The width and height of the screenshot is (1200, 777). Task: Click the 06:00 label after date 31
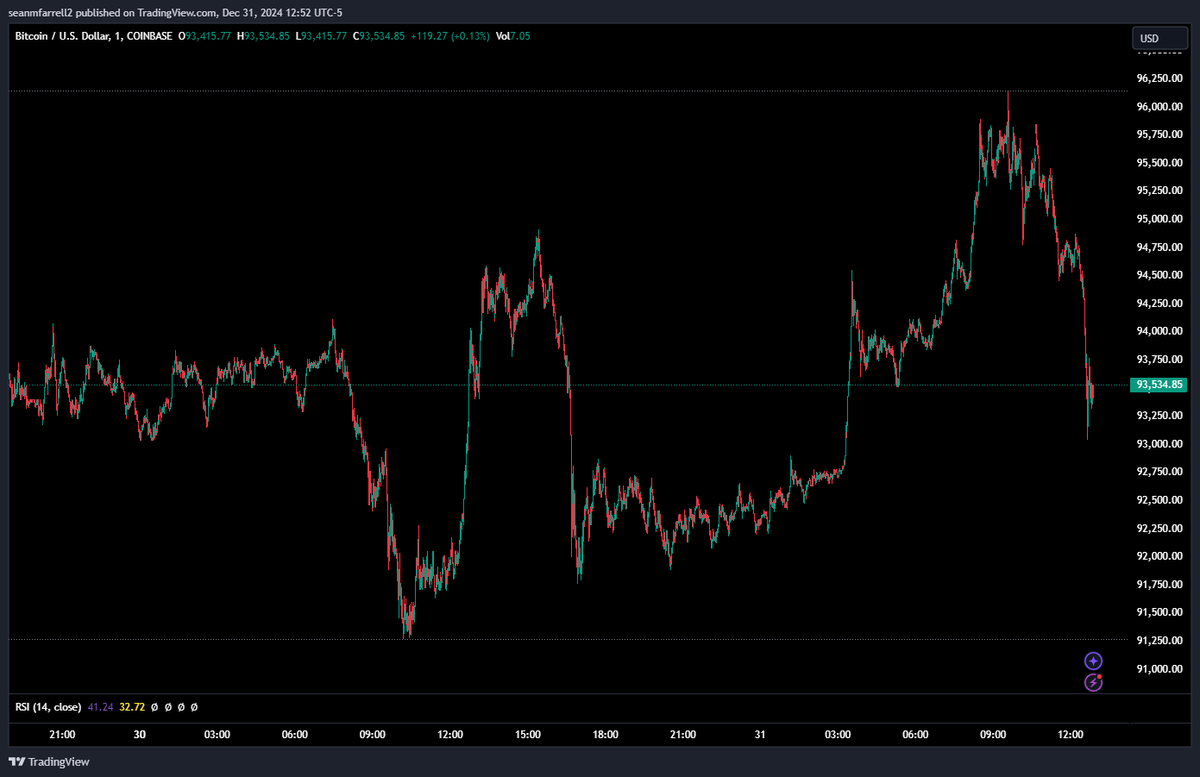[915, 735]
